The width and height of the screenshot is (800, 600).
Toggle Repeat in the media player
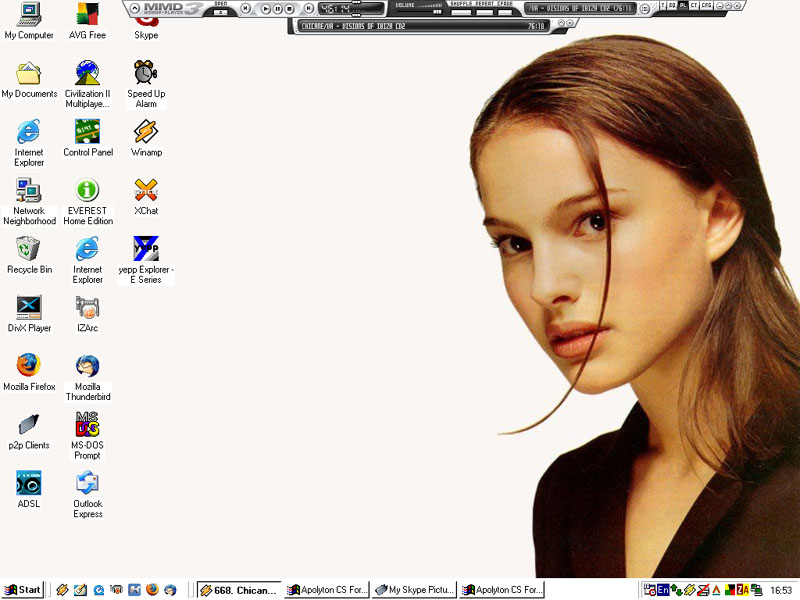coord(484,12)
